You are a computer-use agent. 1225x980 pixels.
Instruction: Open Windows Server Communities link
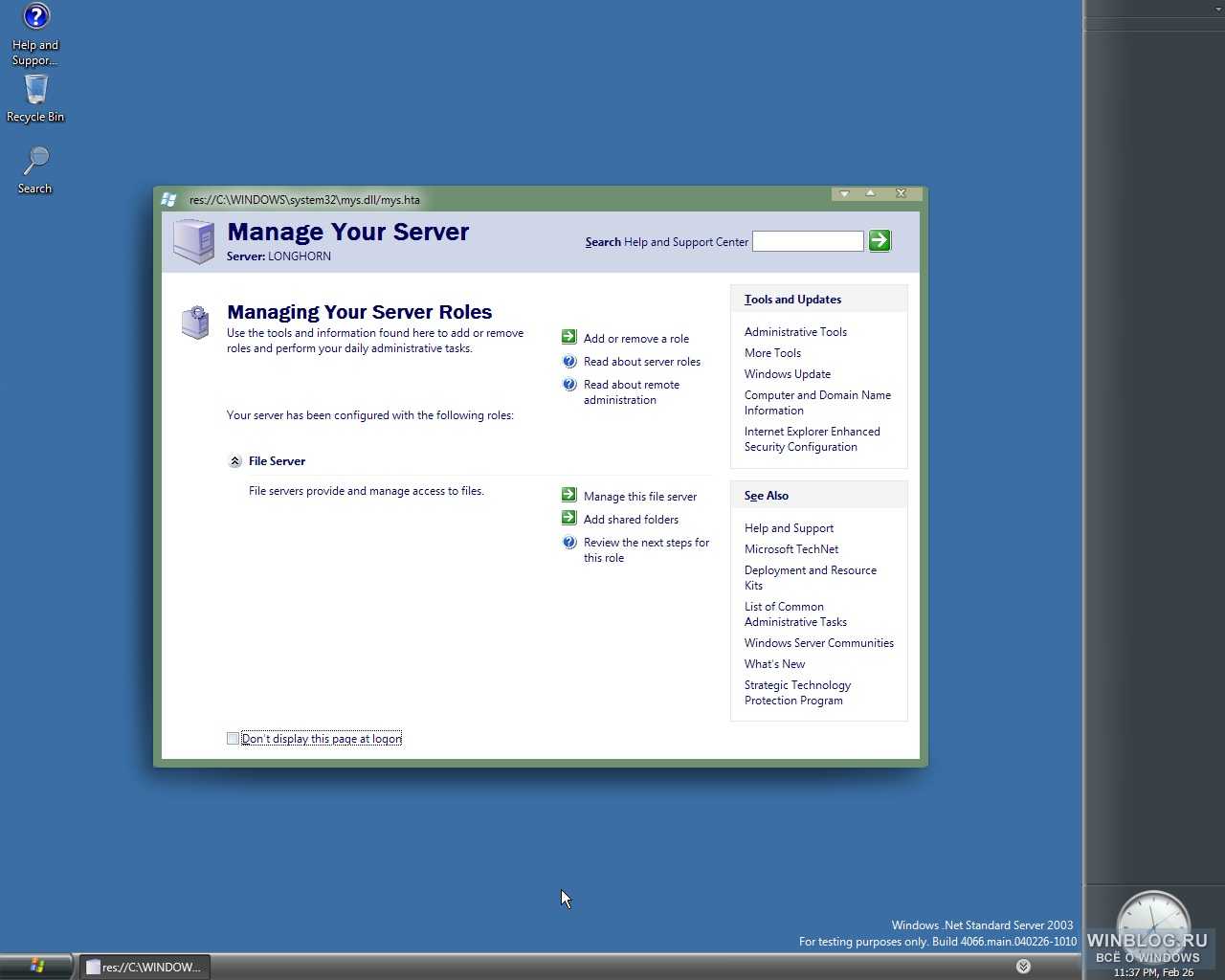[819, 643]
